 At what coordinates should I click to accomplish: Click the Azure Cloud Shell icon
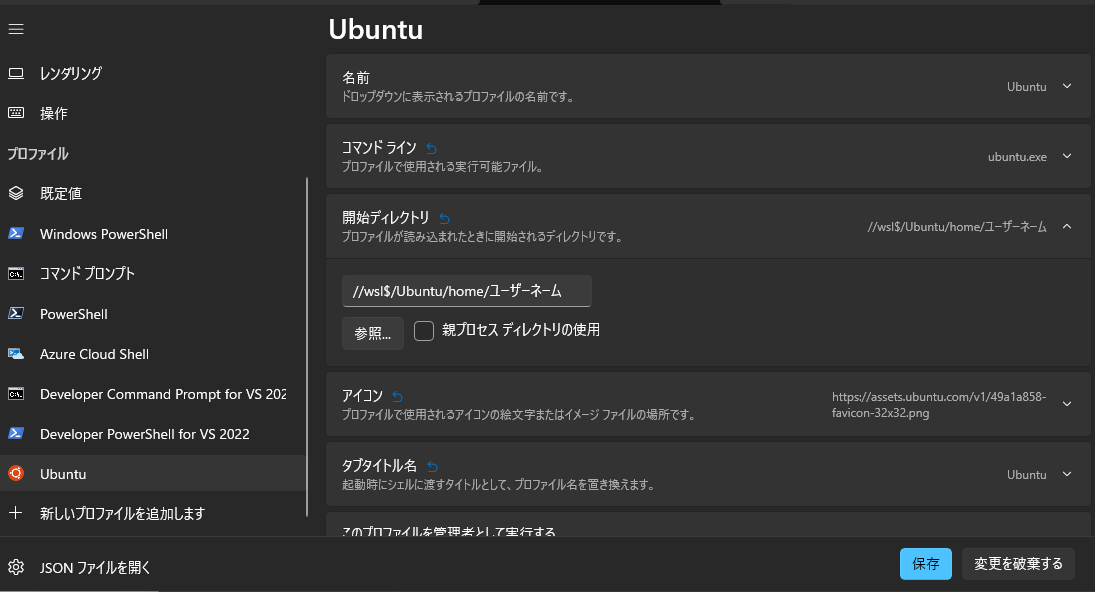click(x=14, y=353)
